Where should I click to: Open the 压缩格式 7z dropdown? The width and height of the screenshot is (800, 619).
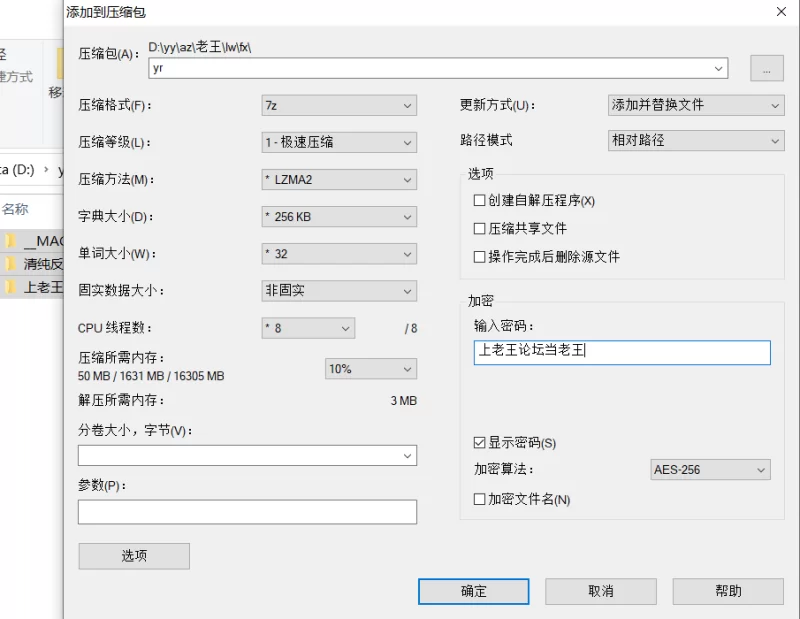(339, 106)
